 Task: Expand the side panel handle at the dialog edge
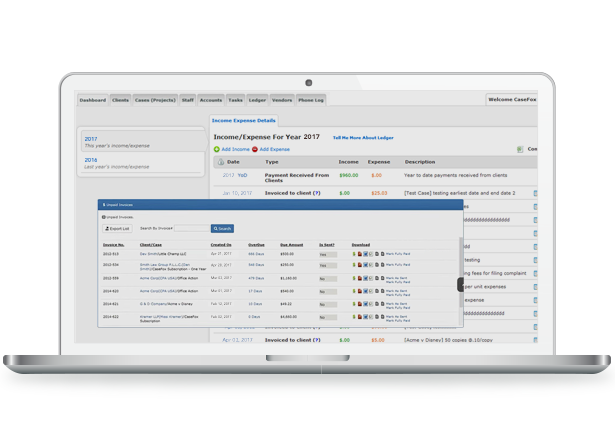pos(461,285)
